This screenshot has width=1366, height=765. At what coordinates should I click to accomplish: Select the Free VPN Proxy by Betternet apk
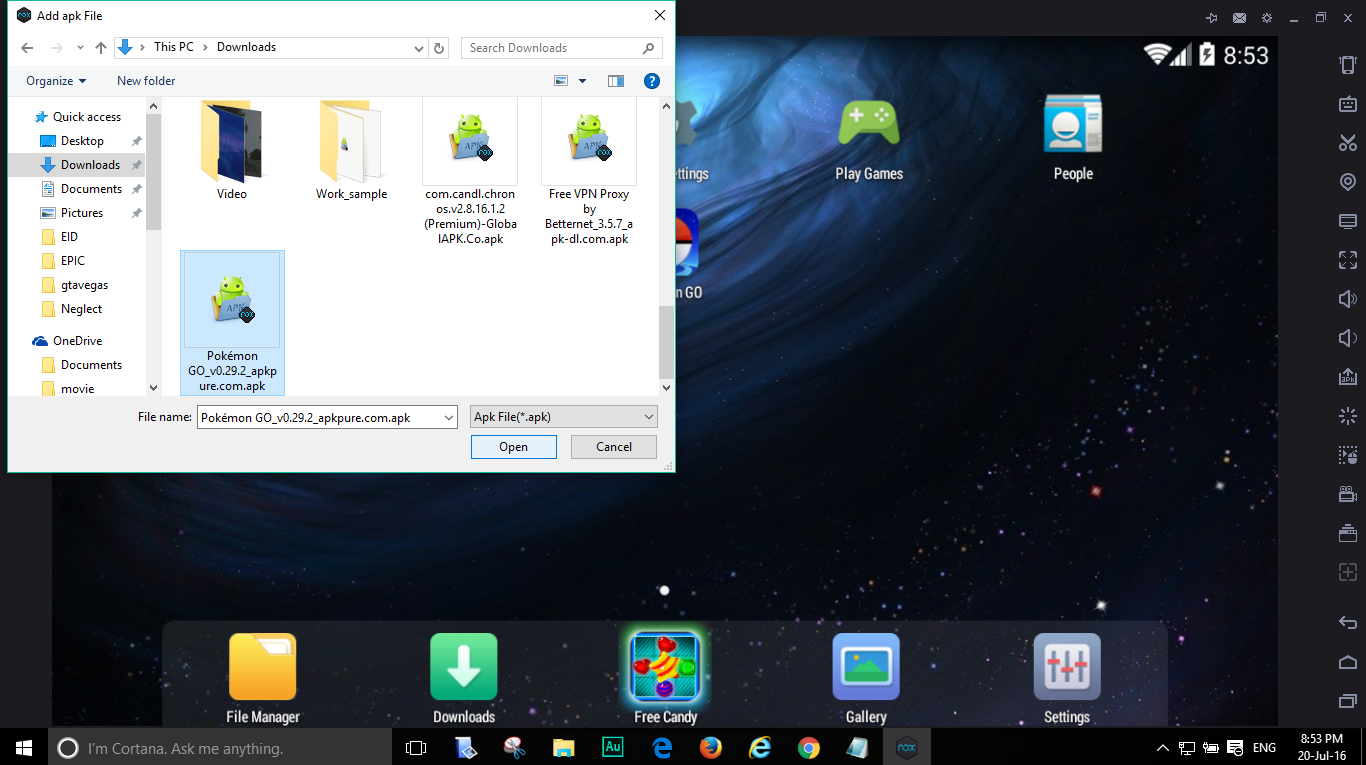589,172
